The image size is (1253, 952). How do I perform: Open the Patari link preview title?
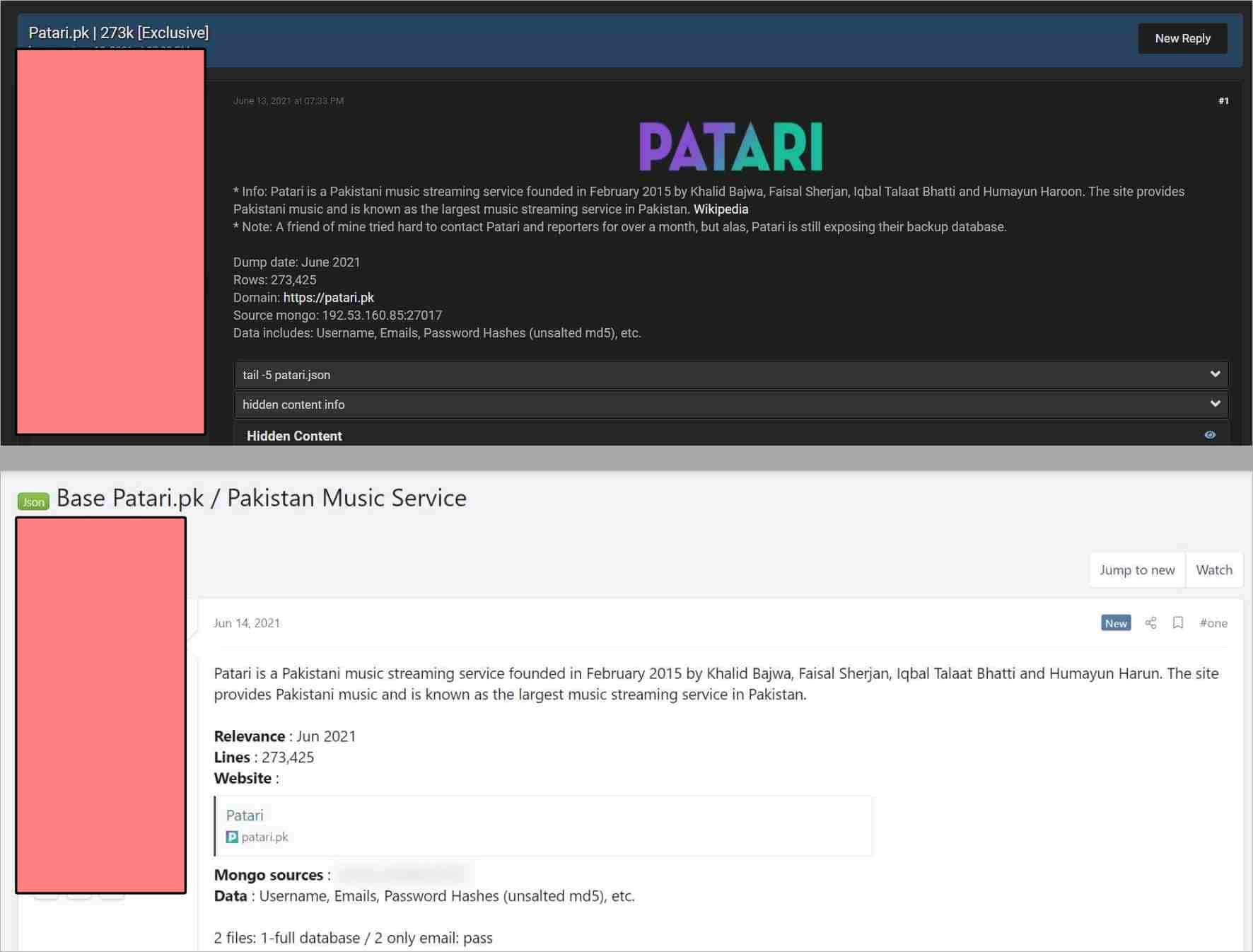pos(245,815)
